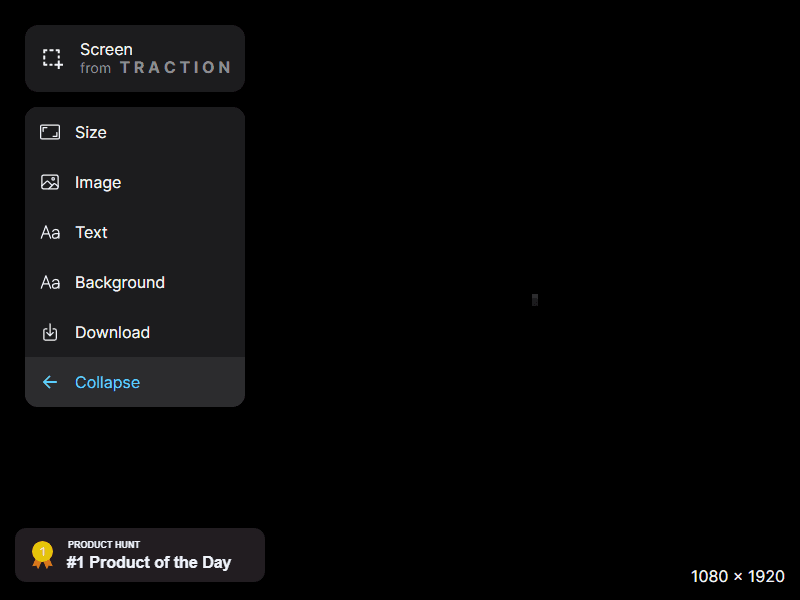Screen dimensions: 800x600
Task: Open the Size menu item label
Action: (x=91, y=132)
